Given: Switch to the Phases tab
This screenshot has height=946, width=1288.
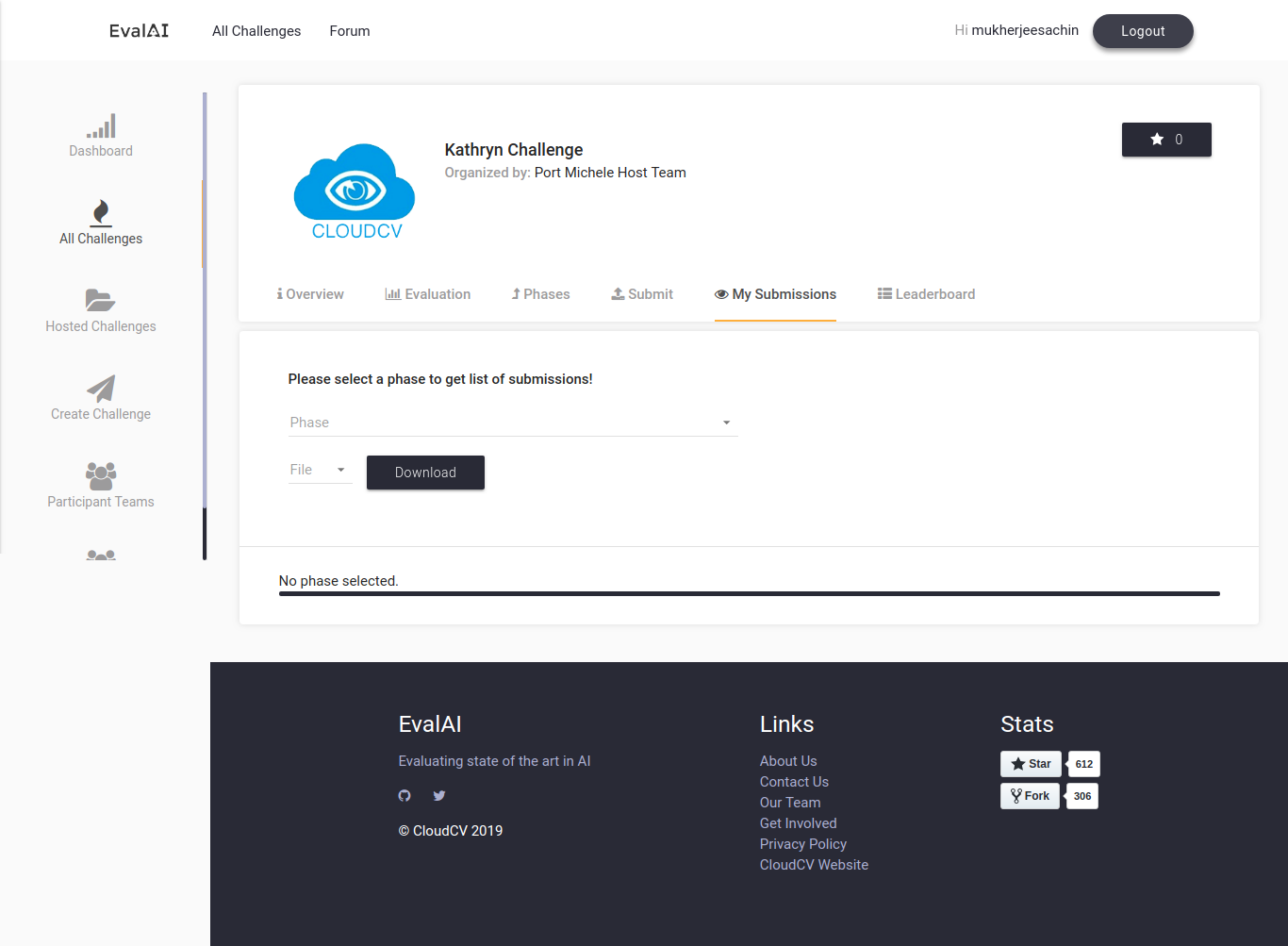Looking at the screenshot, I should (541, 294).
